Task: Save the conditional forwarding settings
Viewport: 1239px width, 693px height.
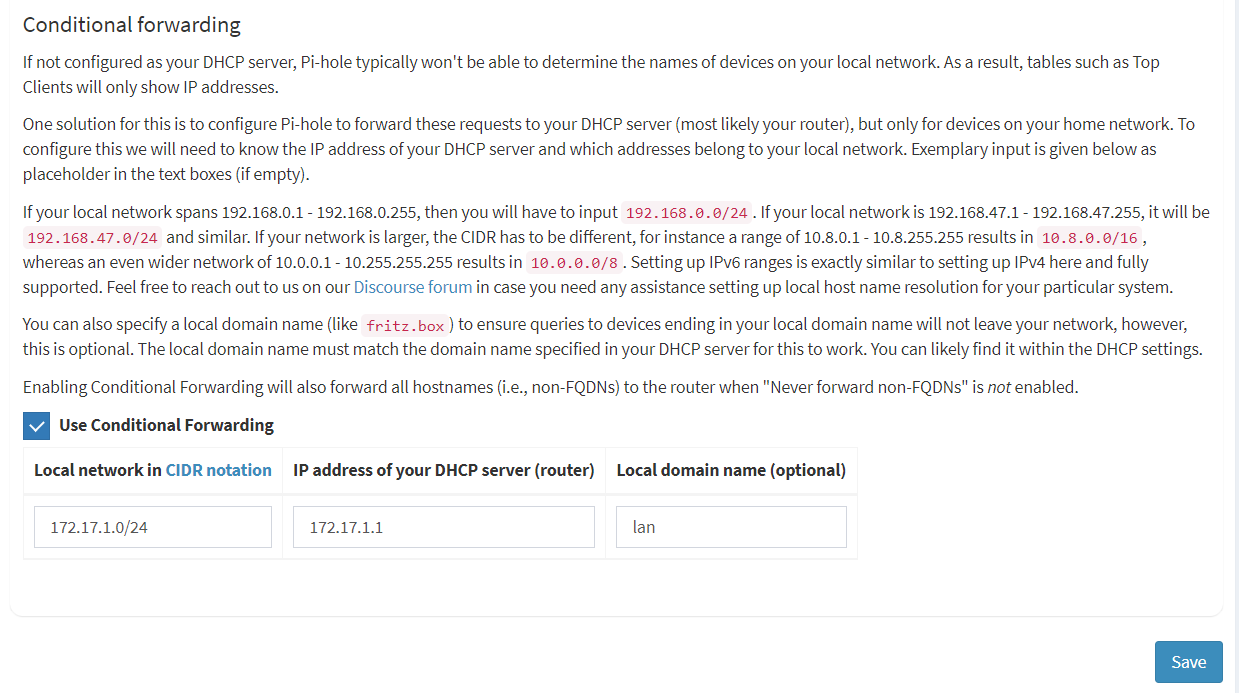Action: [x=1189, y=662]
